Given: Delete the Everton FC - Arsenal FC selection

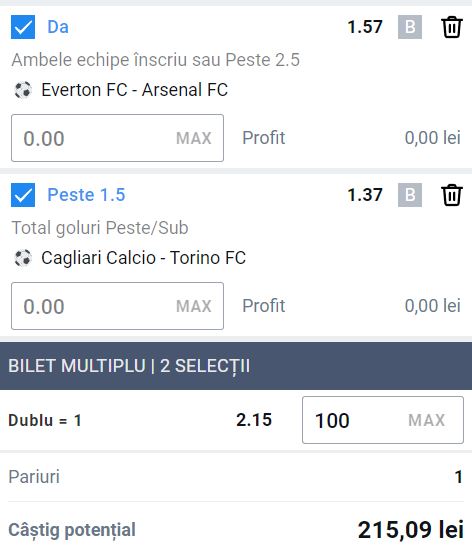Looking at the screenshot, I should pyautogui.click(x=452, y=27).
